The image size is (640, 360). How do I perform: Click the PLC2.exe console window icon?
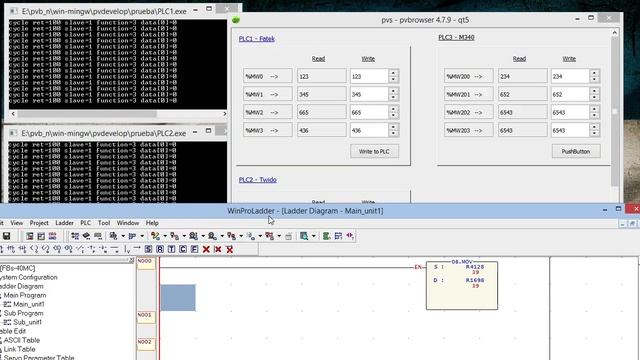(13, 133)
